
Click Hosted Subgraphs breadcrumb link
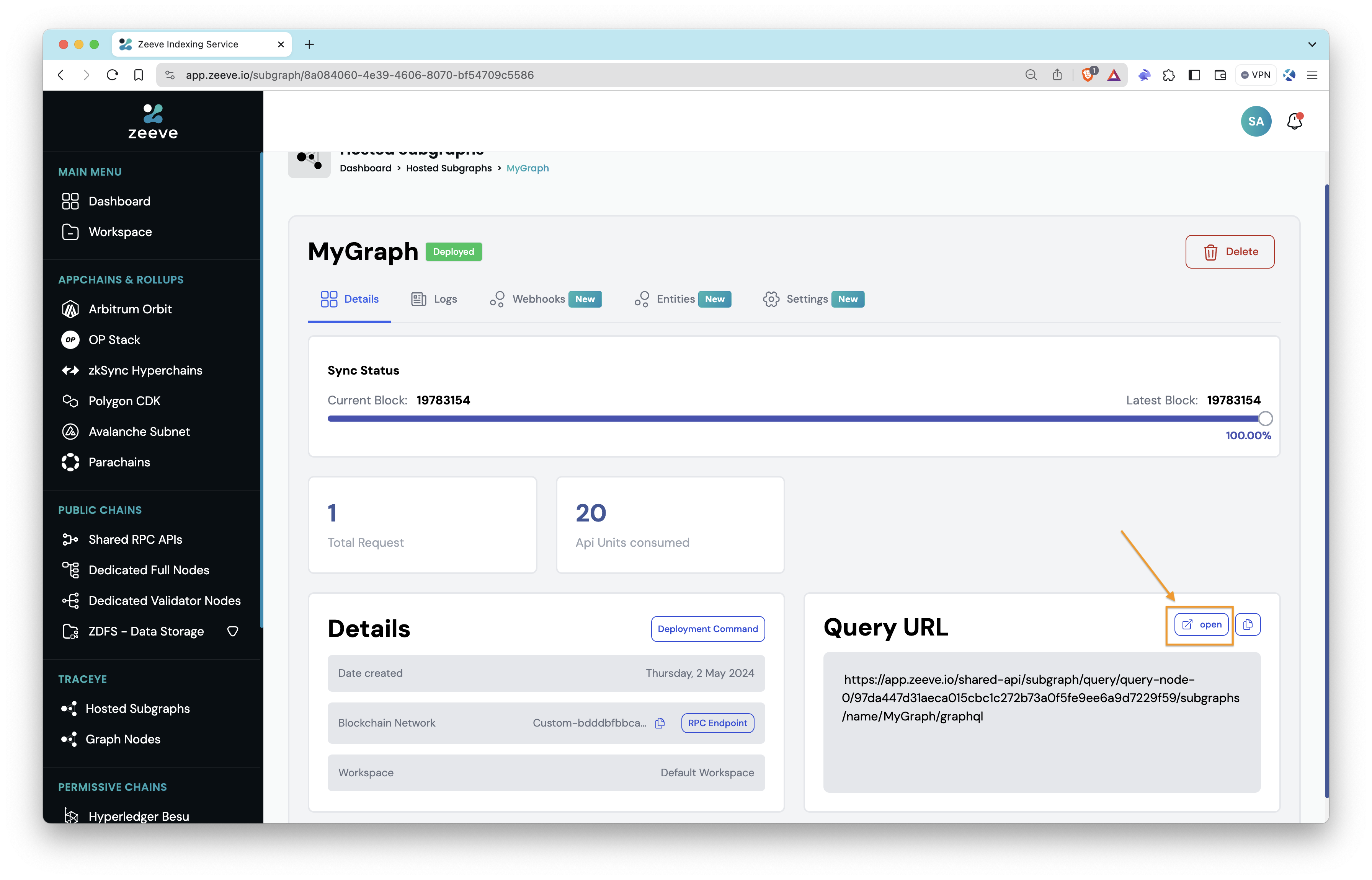[449, 168]
